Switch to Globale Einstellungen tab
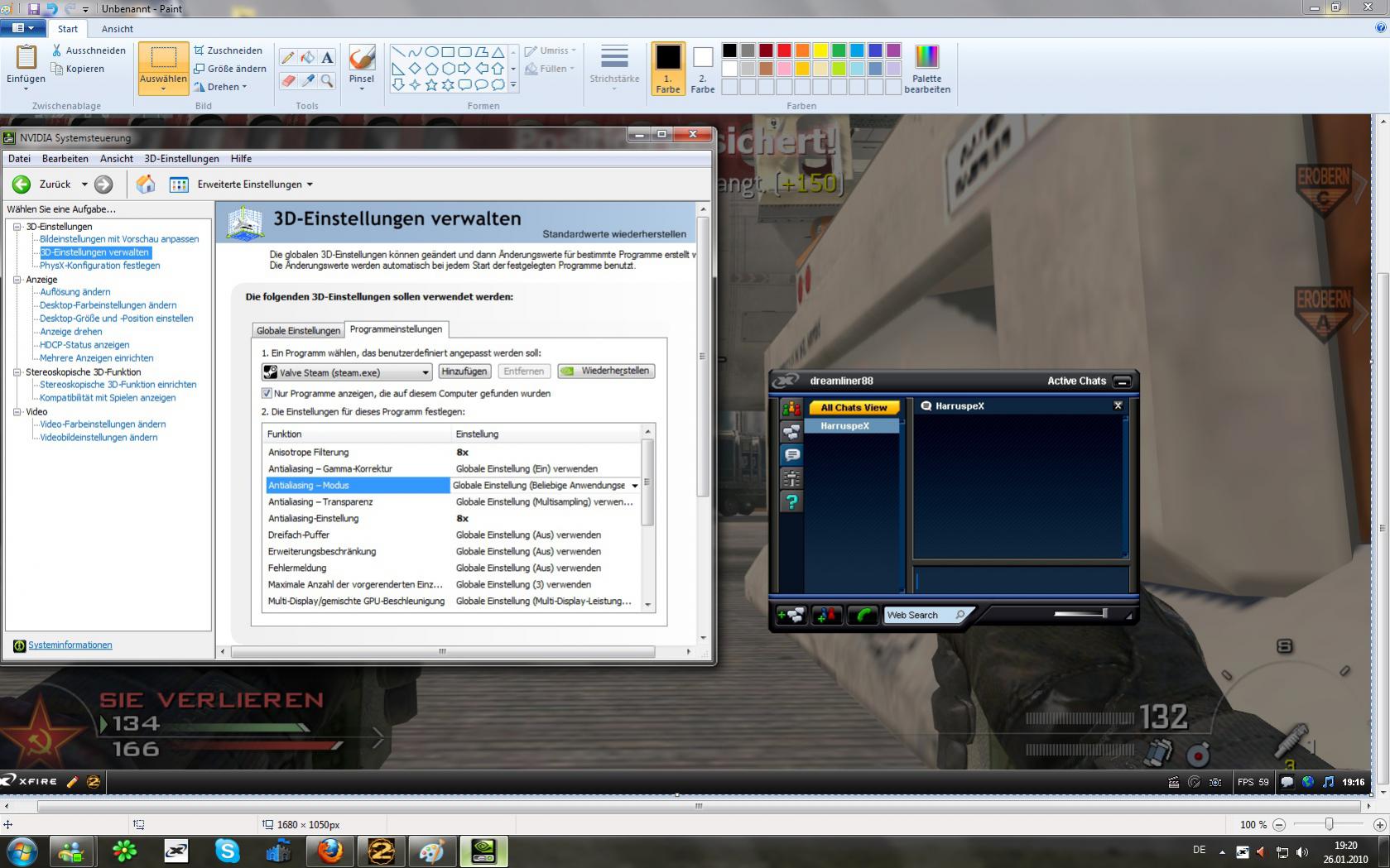The width and height of the screenshot is (1390, 868). pyautogui.click(x=298, y=330)
